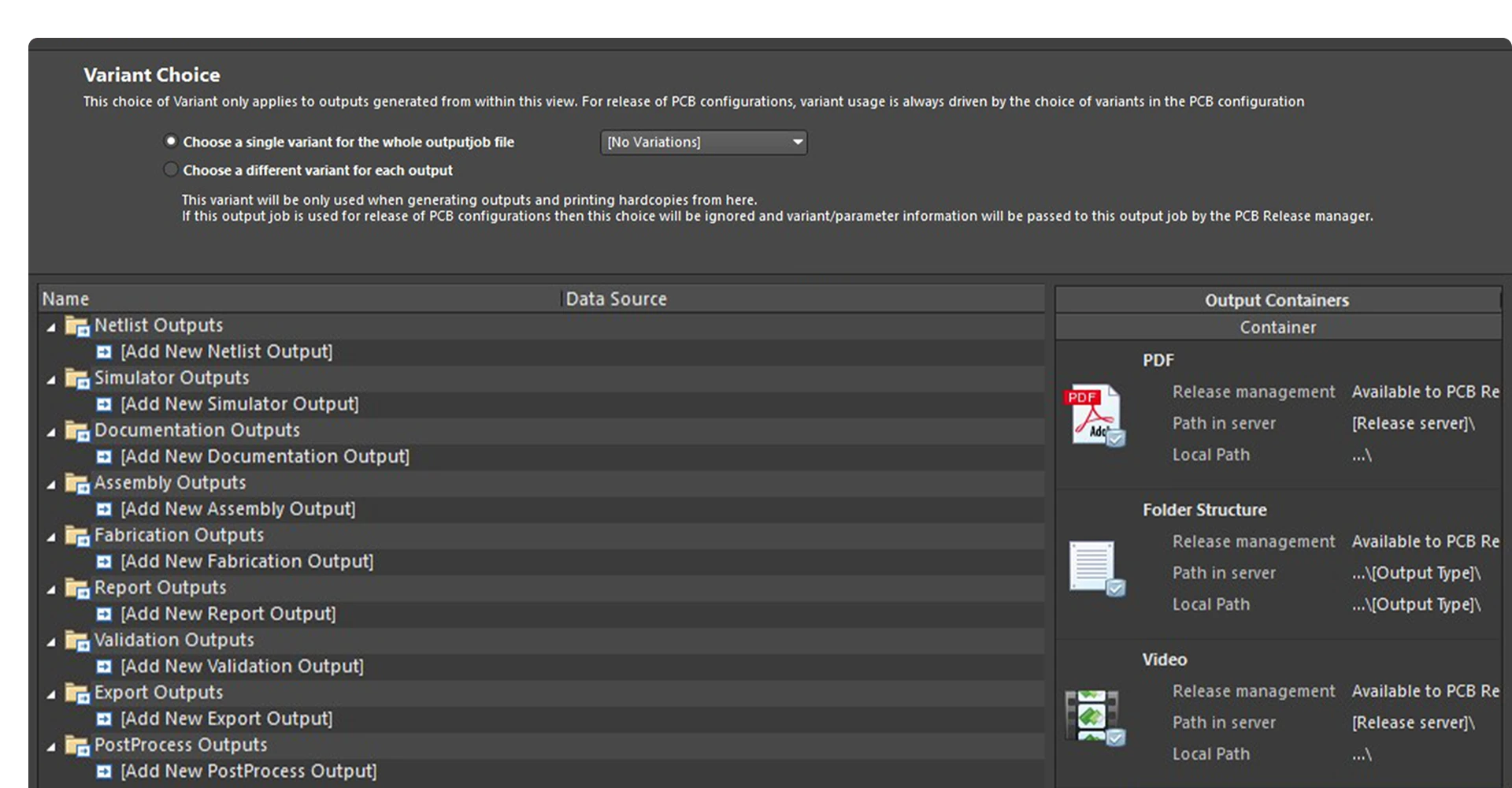The width and height of the screenshot is (1512, 788).
Task: Collapse the Netlist Outputs group
Action: [x=51, y=326]
